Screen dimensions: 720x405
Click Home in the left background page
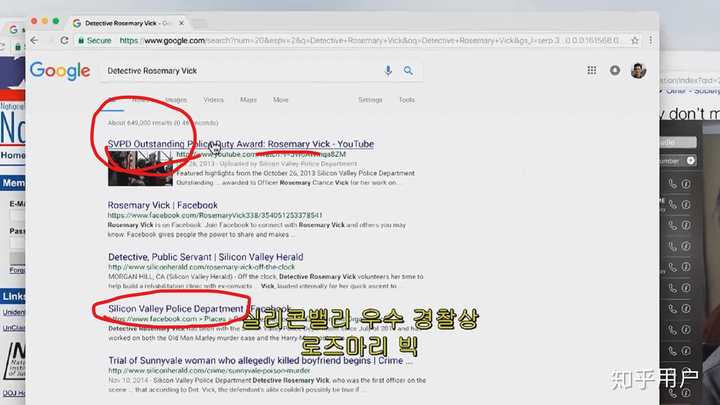tap(13, 155)
